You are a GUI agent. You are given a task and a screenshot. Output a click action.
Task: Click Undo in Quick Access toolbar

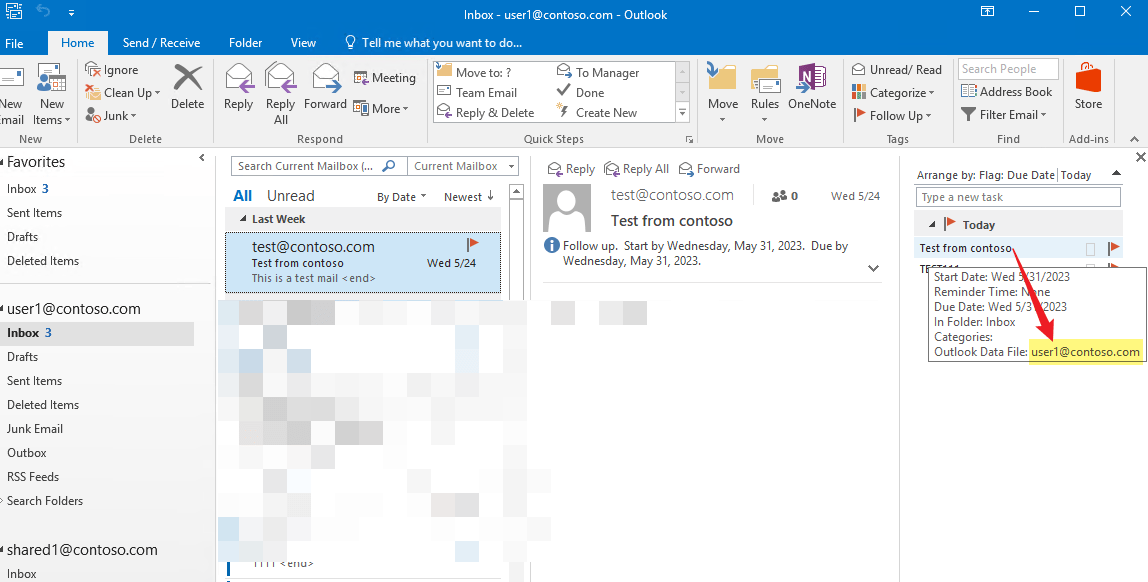coord(42,11)
